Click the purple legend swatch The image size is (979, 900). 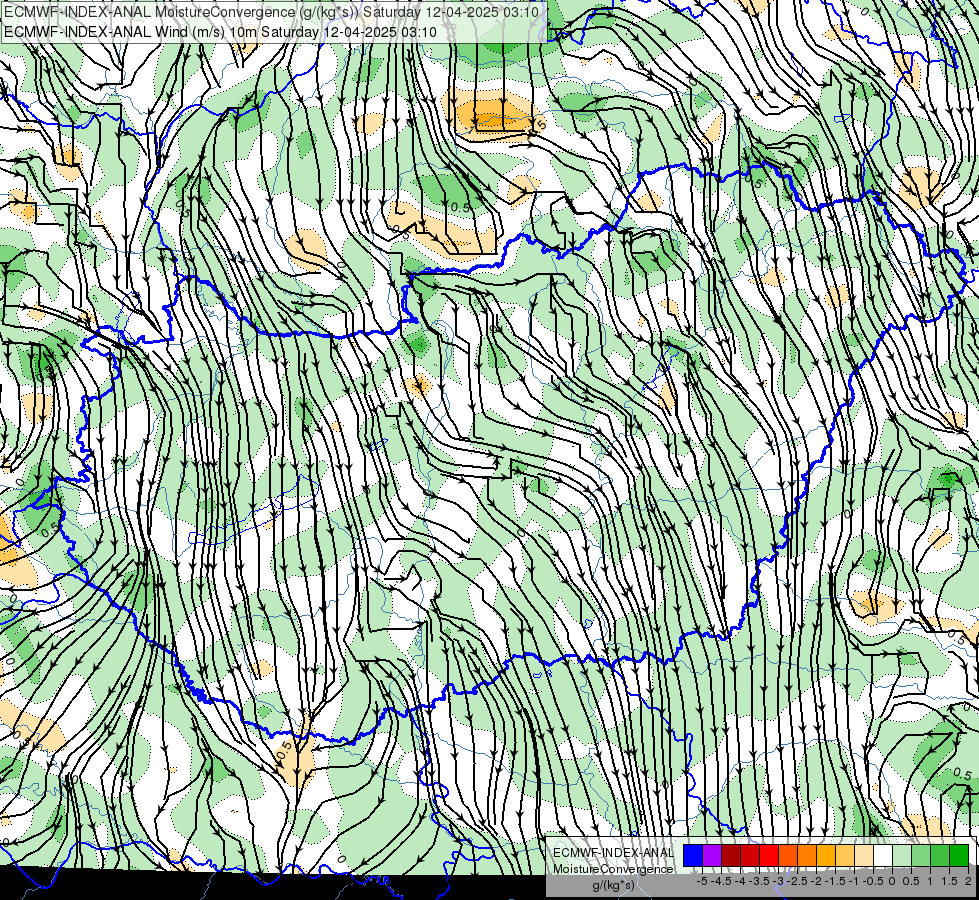click(712, 856)
